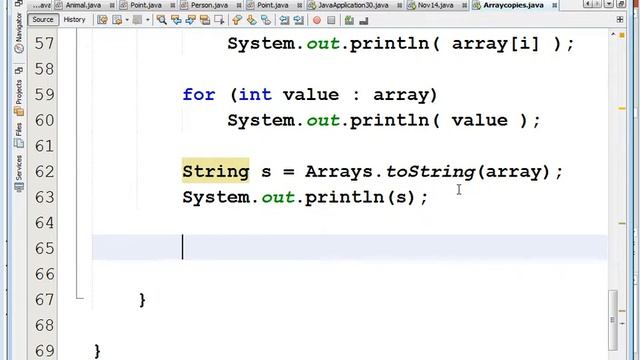Click the Uncomment code icon
Image resolution: width=640 pixels, height=360 pixels.
364,20
